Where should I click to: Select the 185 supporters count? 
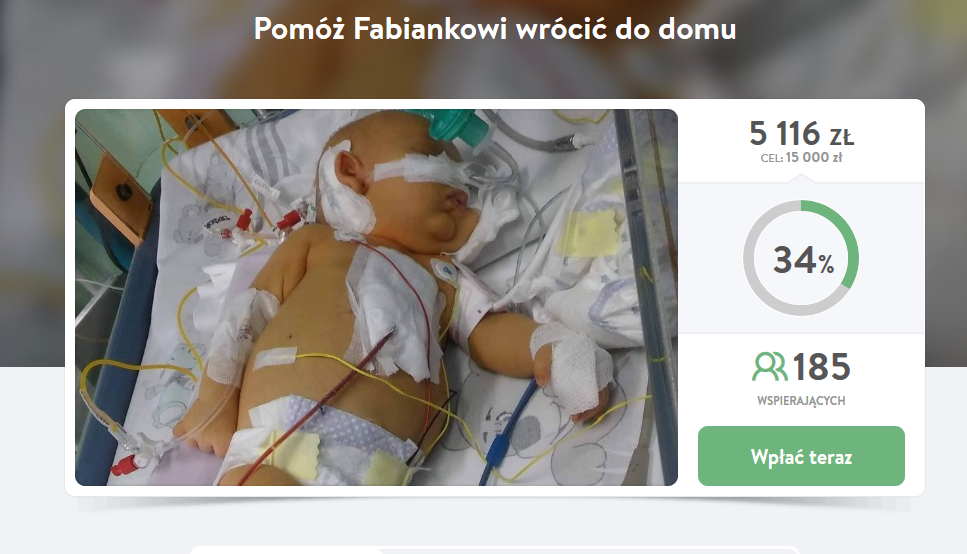tap(821, 367)
